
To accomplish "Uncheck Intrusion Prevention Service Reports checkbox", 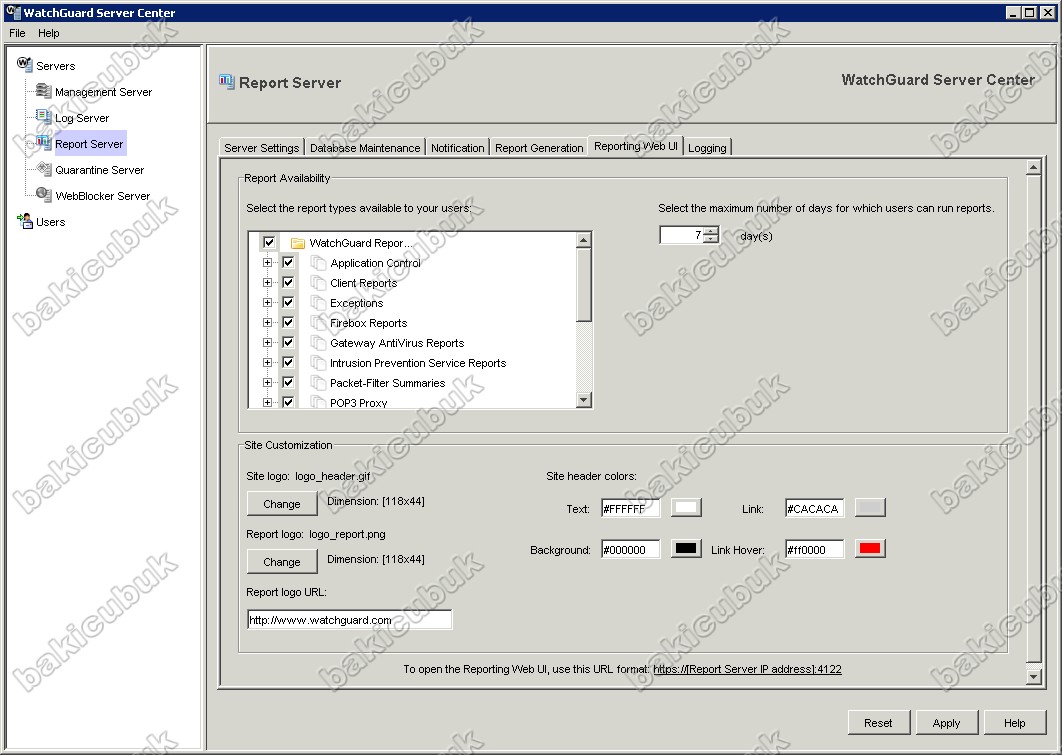I will (x=288, y=362).
